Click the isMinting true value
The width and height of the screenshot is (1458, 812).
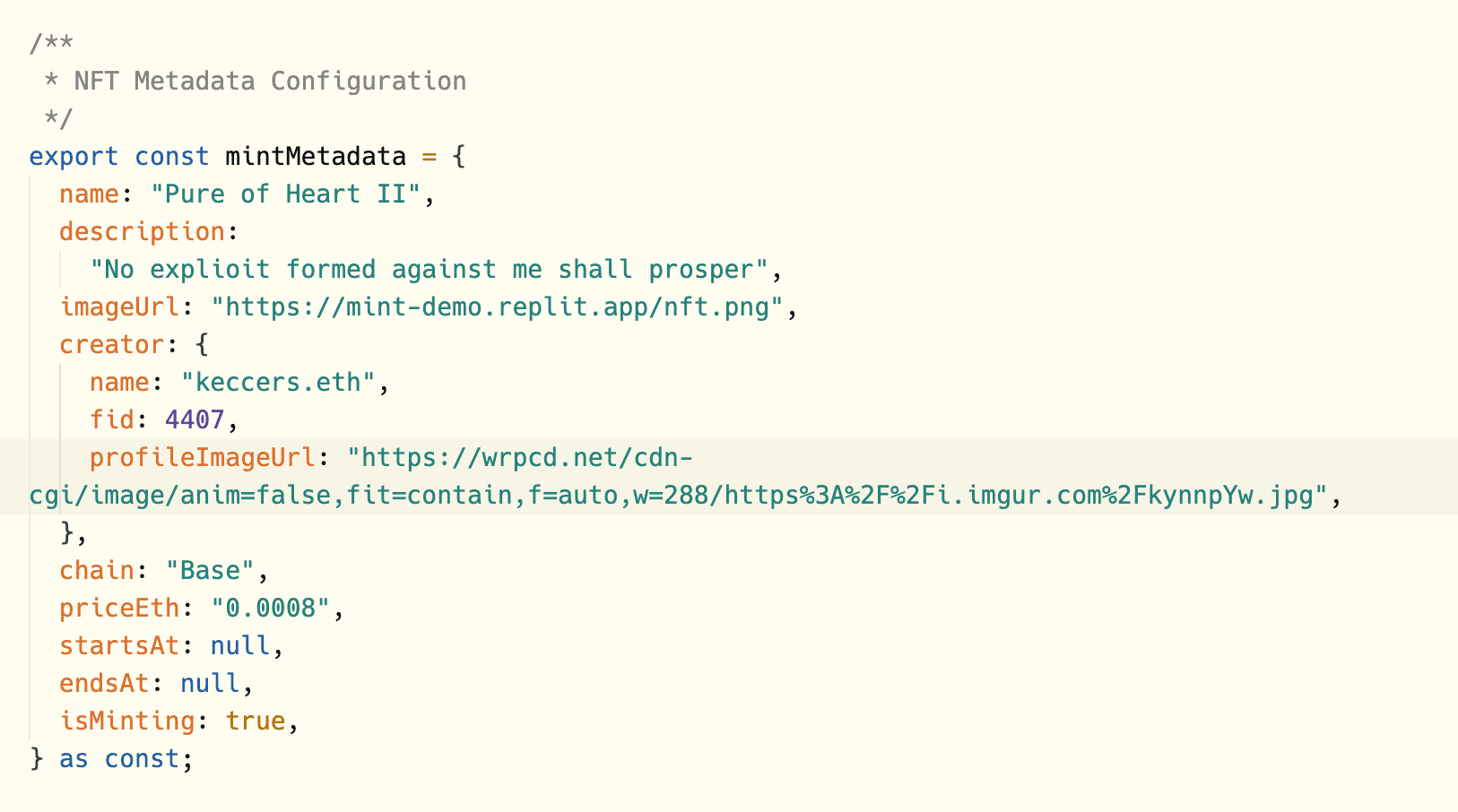(x=256, y=721)
